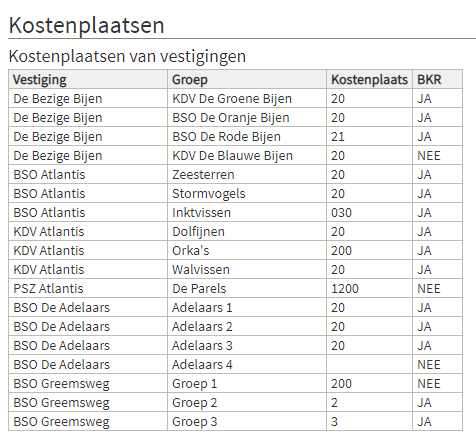Click the Vestiging column header

click(x=88, y=79)
